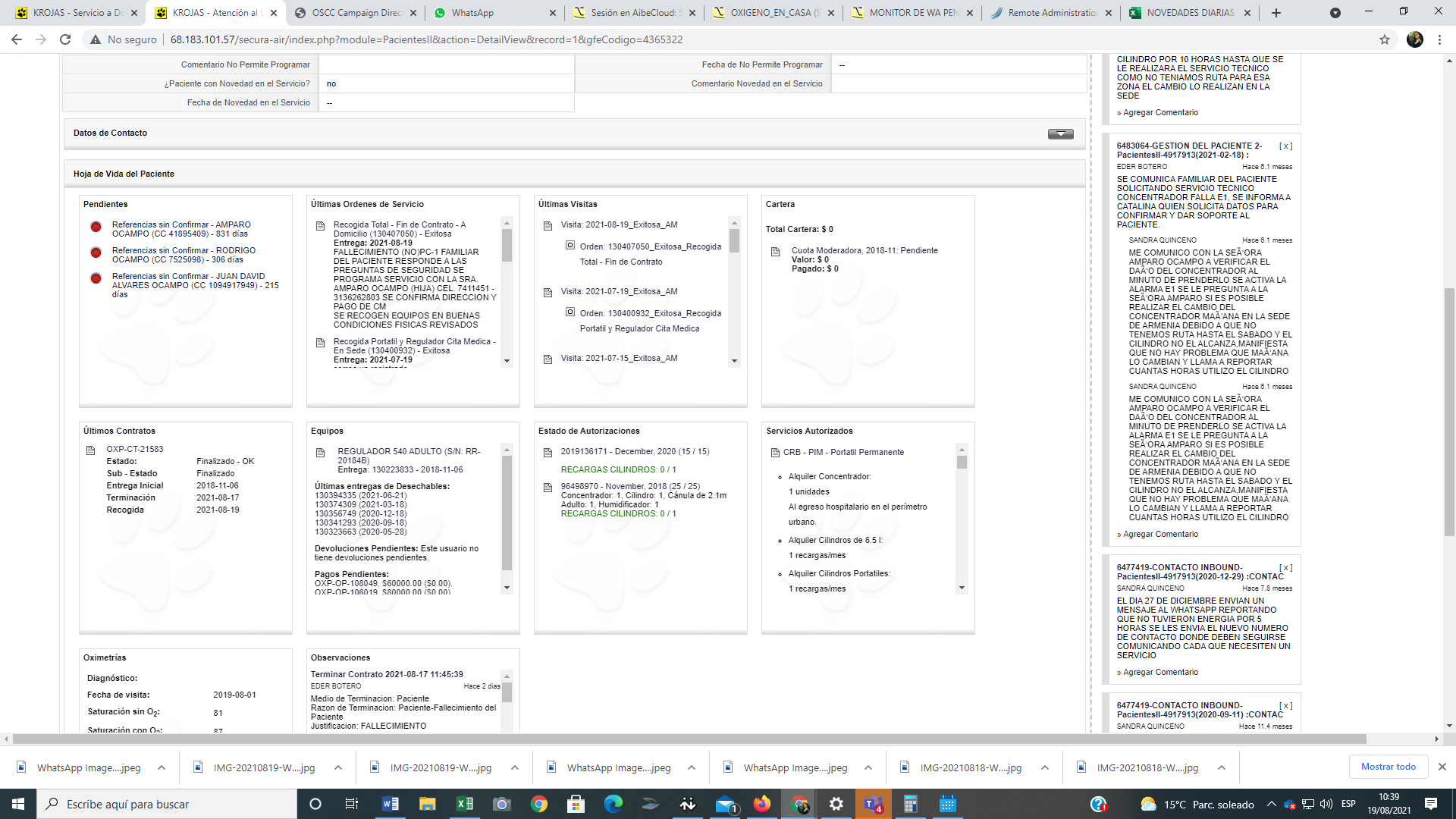Open options for second IMG-20210819 download
The width and height of the screenshot is (1456, 819).
point(515,767)
